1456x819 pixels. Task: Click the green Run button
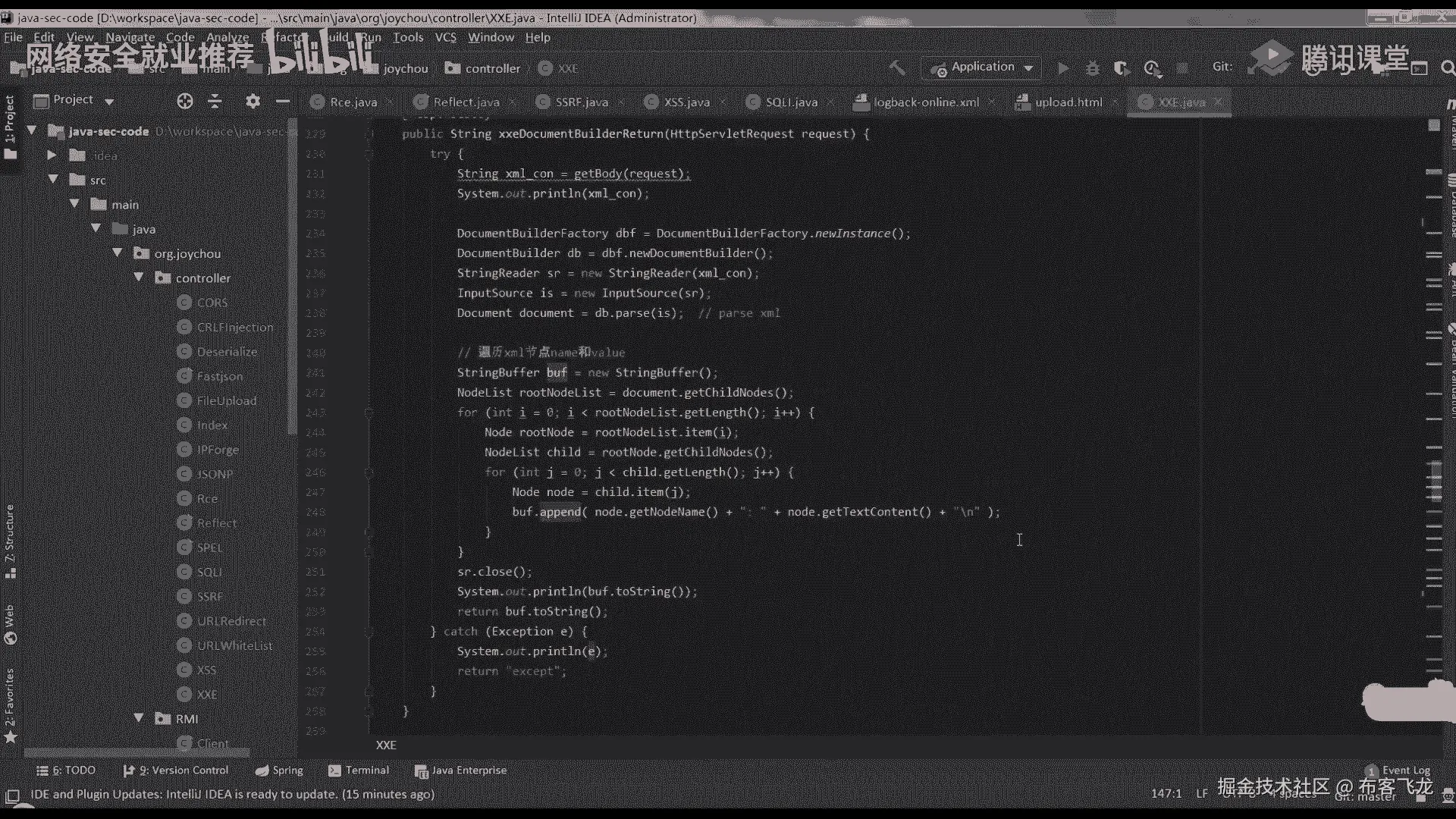[x=1063, y=68]
